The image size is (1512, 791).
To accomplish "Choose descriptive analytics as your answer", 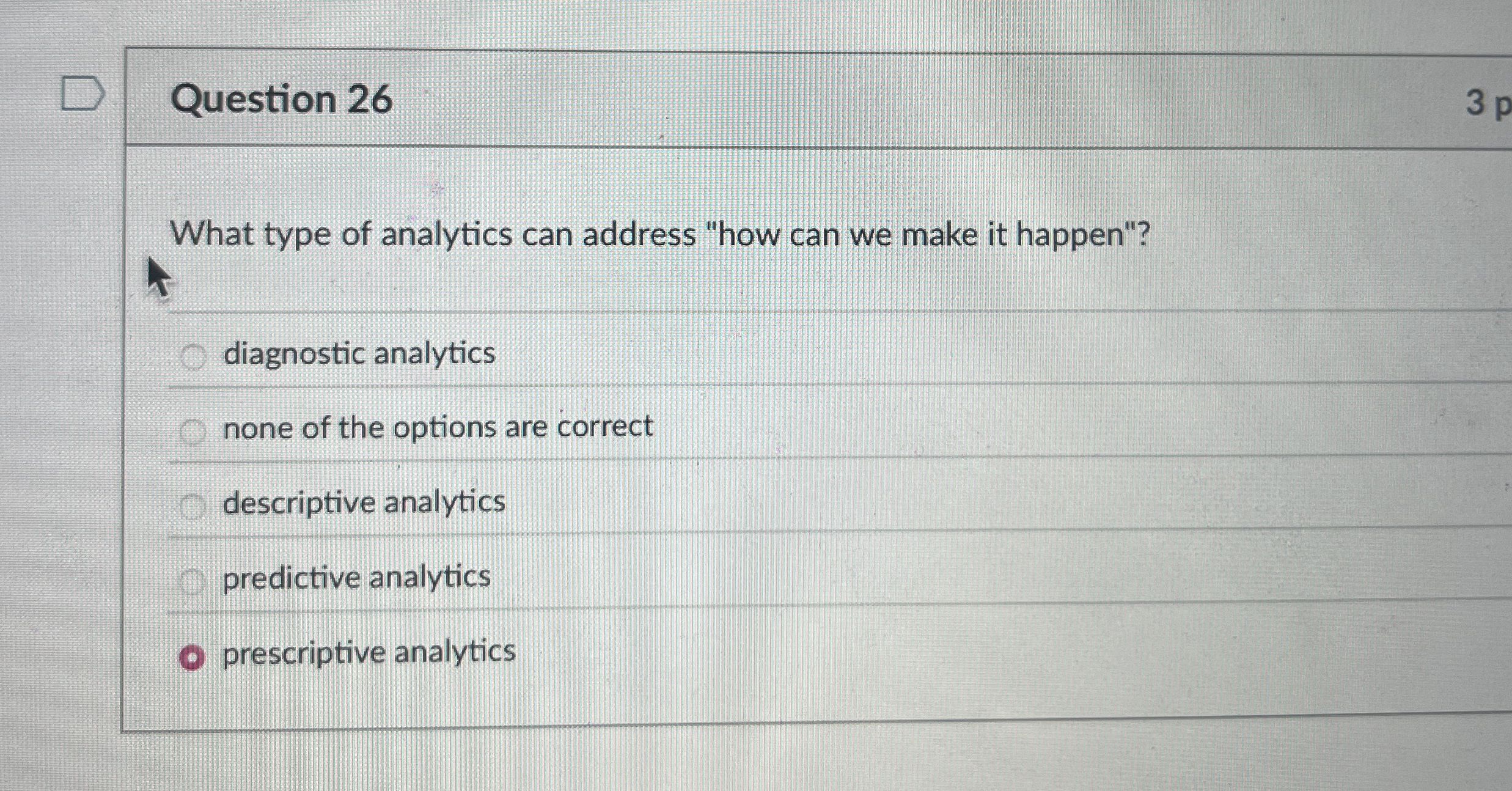I will pos(193,504).
